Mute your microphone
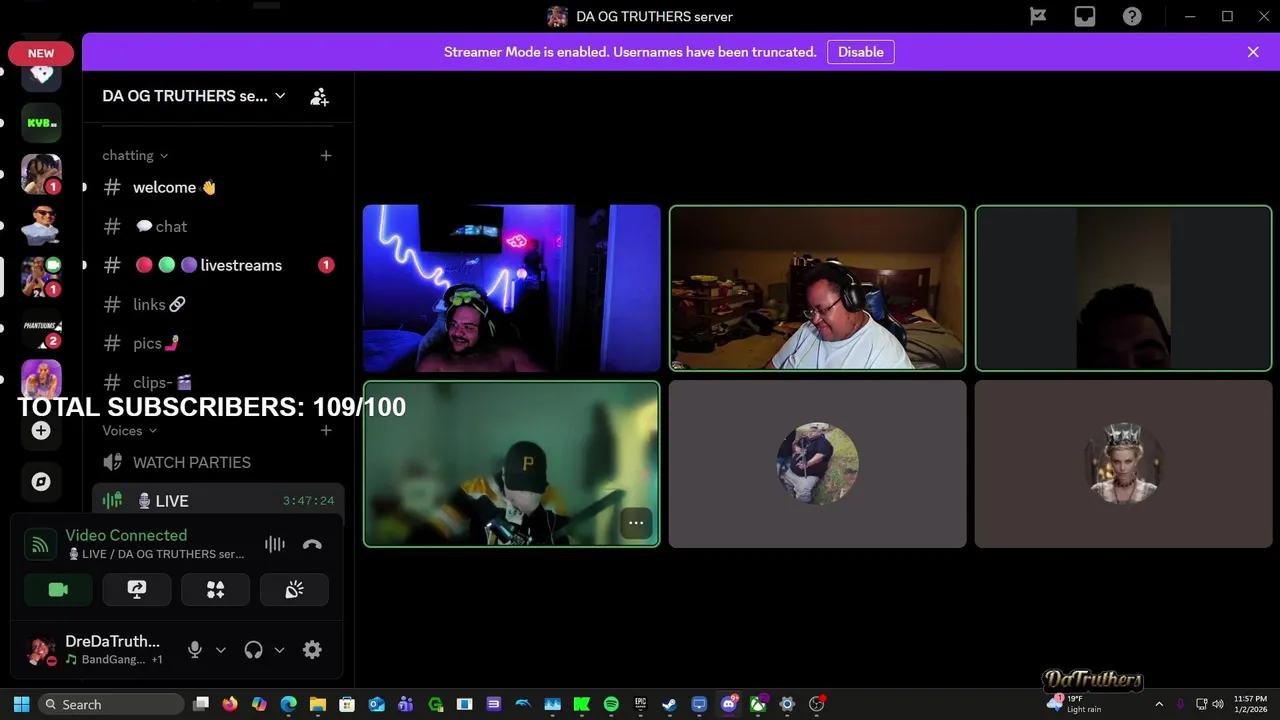 195,650
